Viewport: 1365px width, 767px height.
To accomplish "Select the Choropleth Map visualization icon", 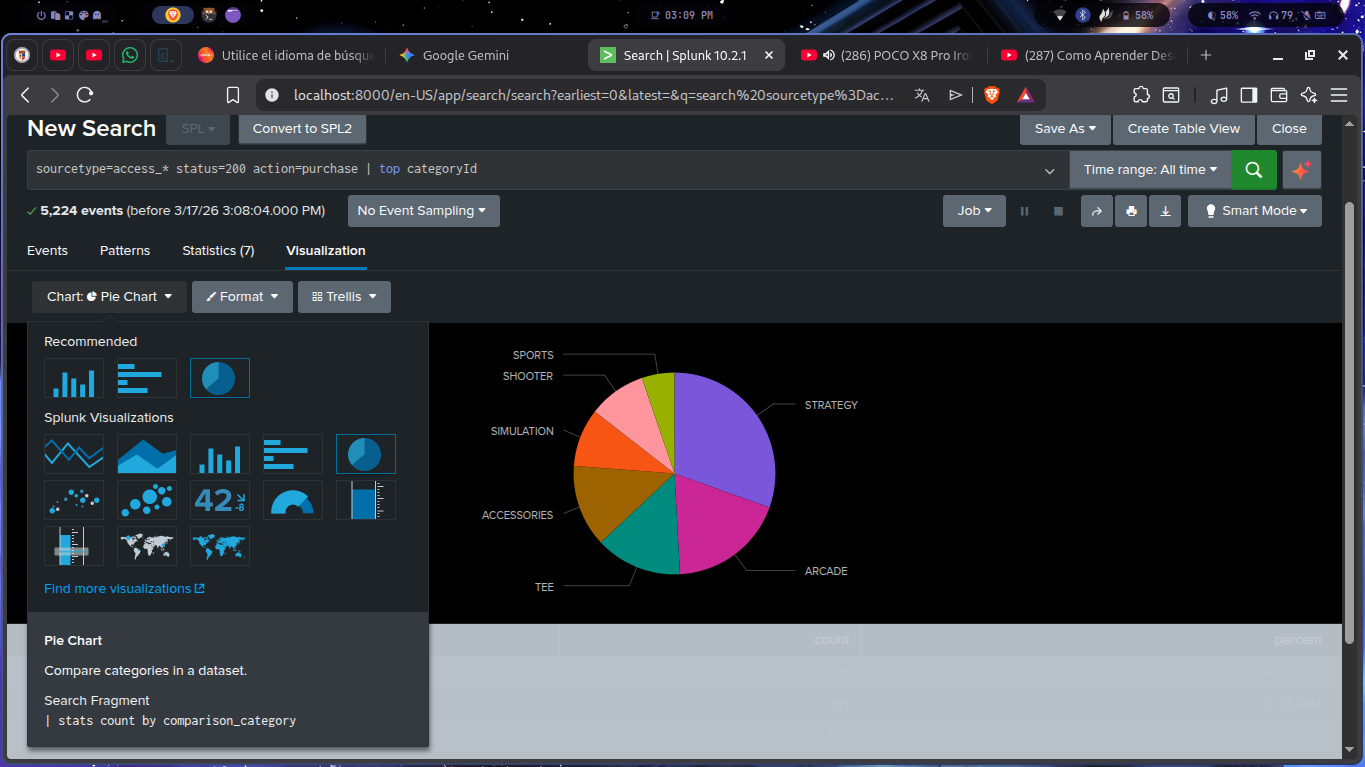I will [220, 546].
